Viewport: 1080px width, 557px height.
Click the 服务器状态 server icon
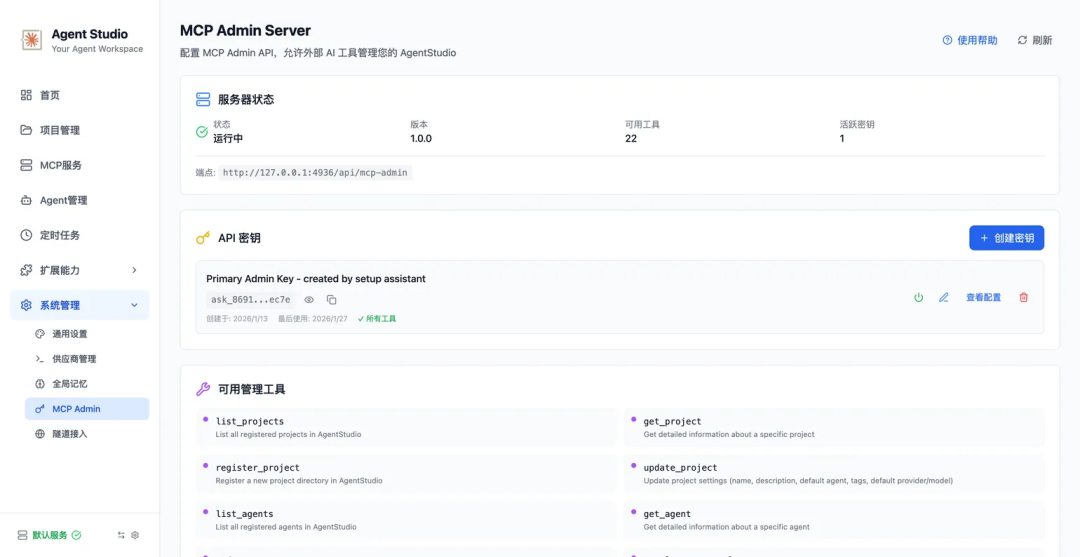pyautogui.click(x=203, y=99)
